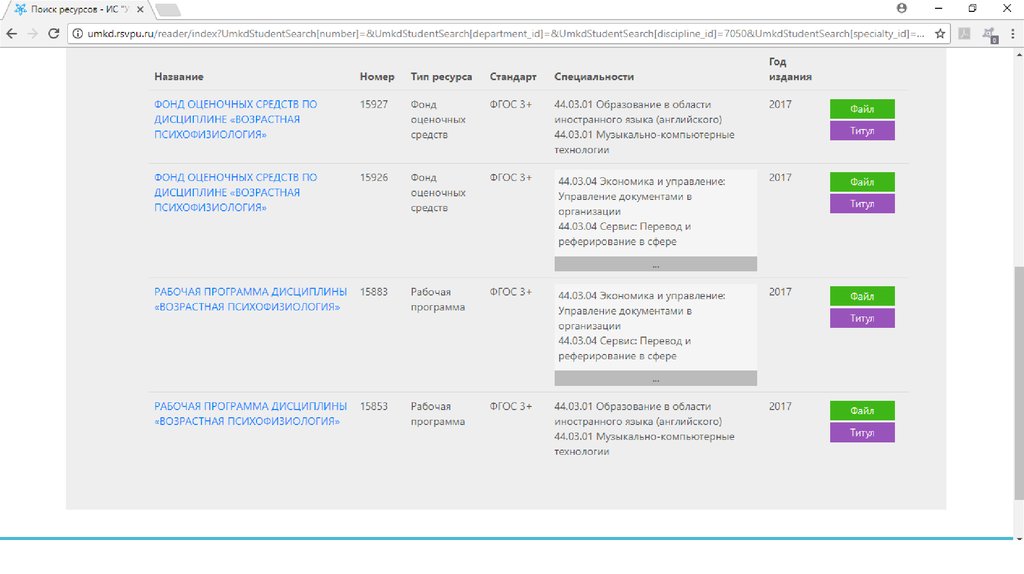Open the 'Рабочая программа дисциплины' link, number 15883
This screenshot has height=574, width=1024.
tap(251, 299)
